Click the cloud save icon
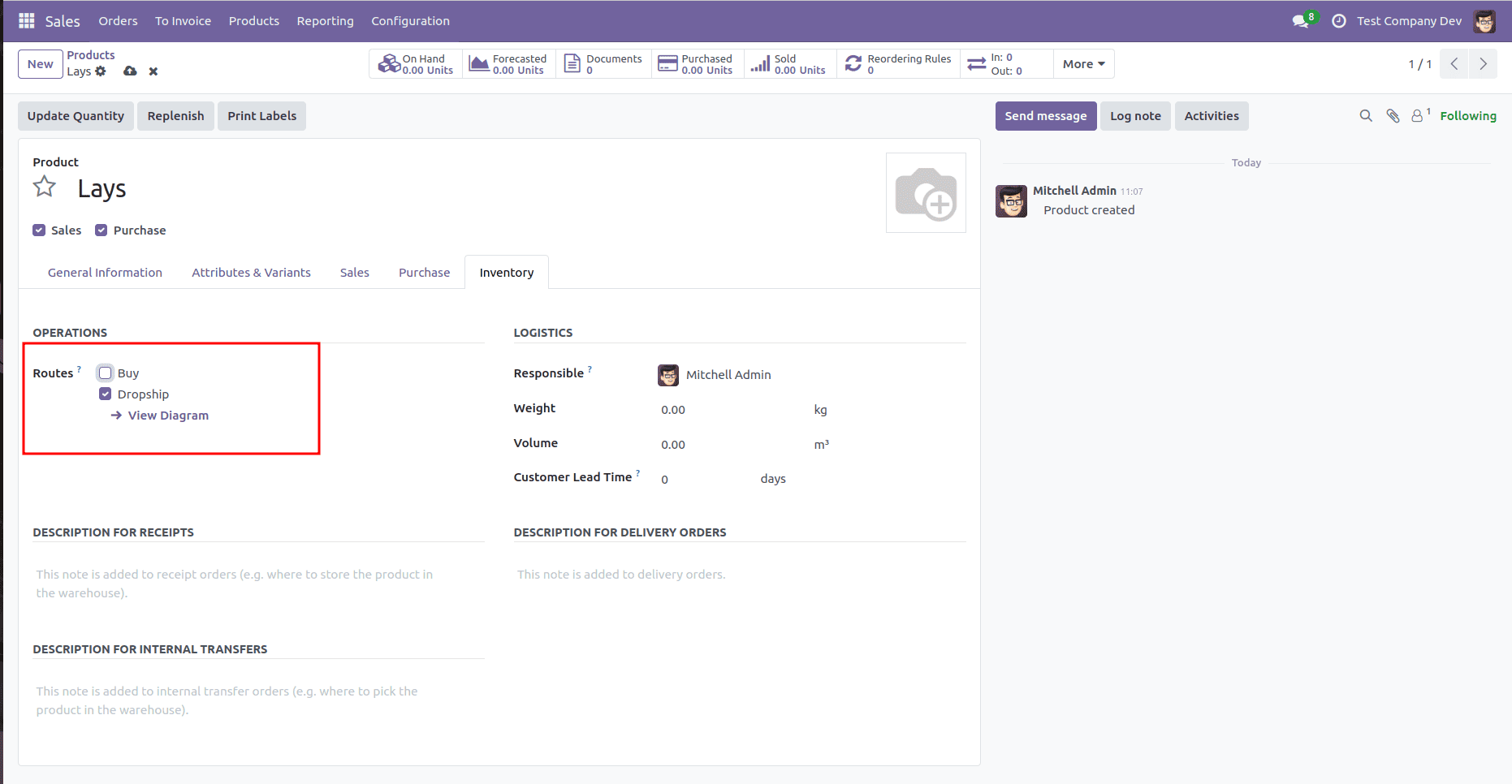 point(130,71)
